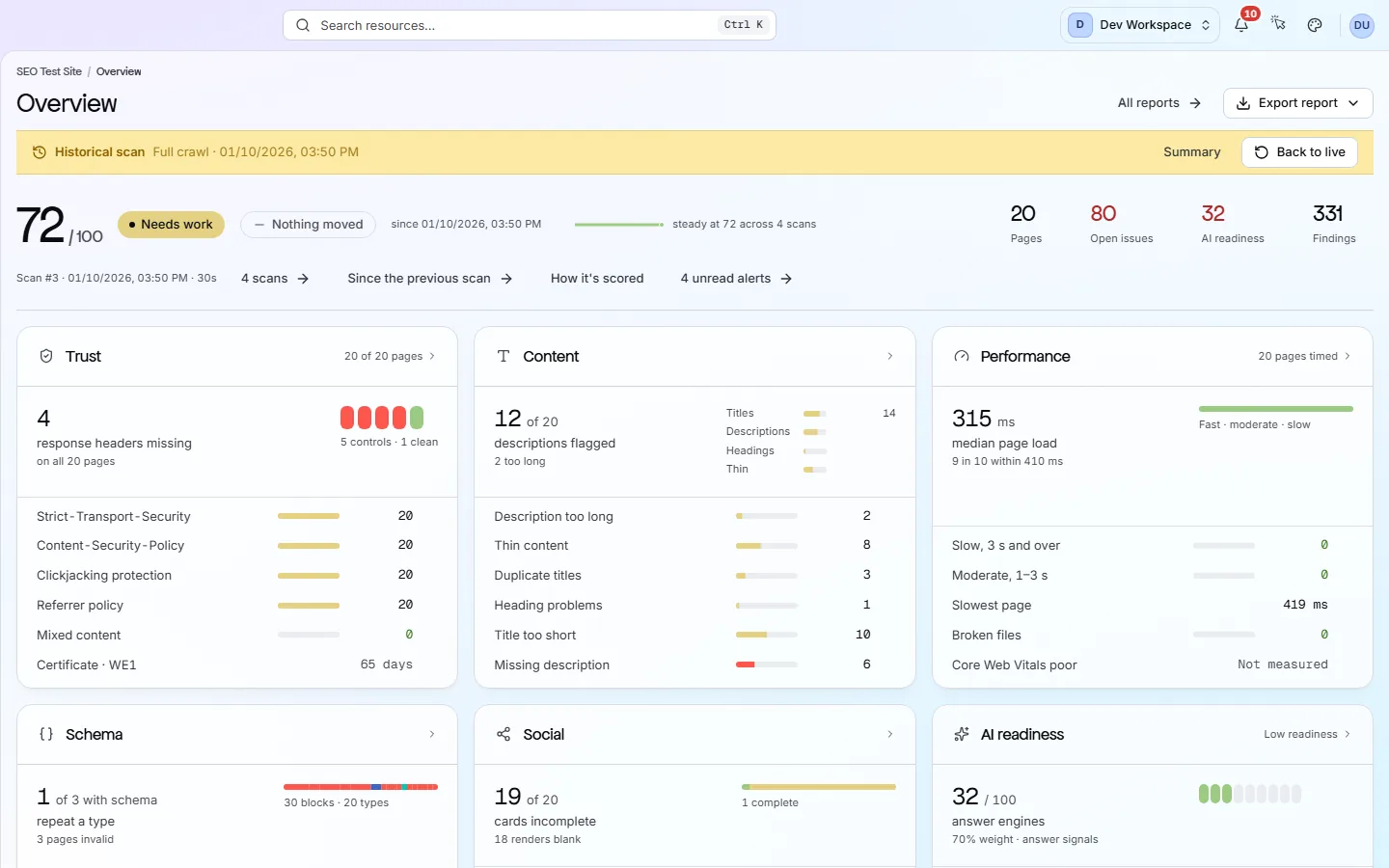Click the Certificate · WE1 row

[237, 665]
